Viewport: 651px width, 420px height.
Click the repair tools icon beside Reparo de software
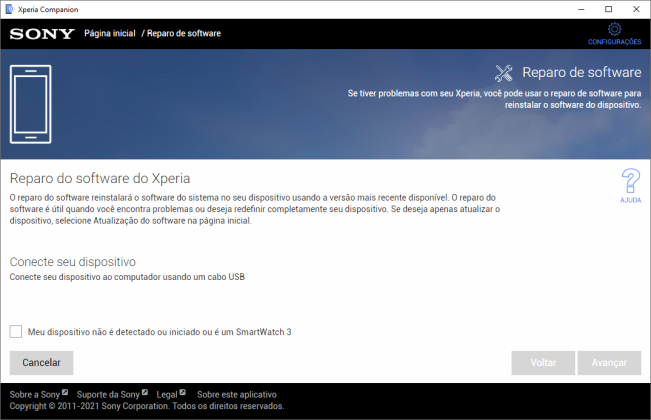[504, 73]
